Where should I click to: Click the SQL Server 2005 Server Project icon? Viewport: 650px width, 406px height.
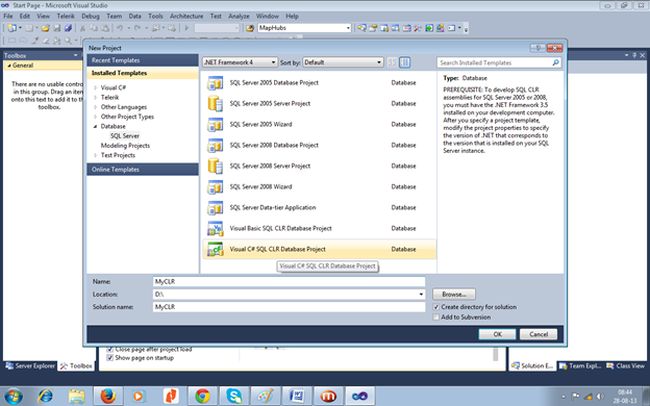pos(215,103)
